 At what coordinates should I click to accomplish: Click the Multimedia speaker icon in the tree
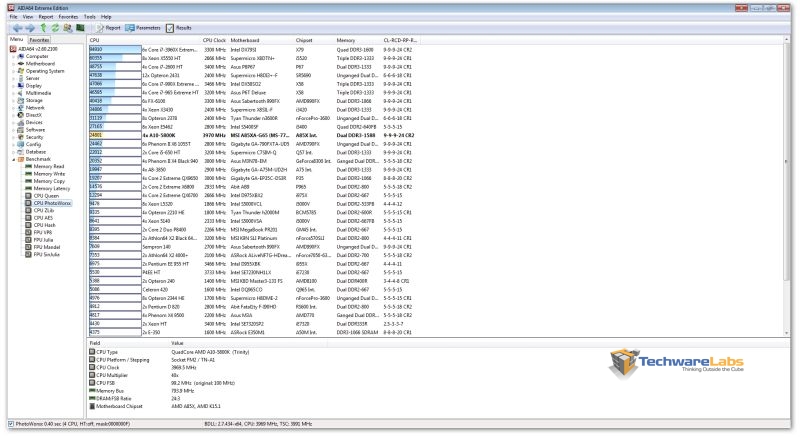(x=20, y=93)
